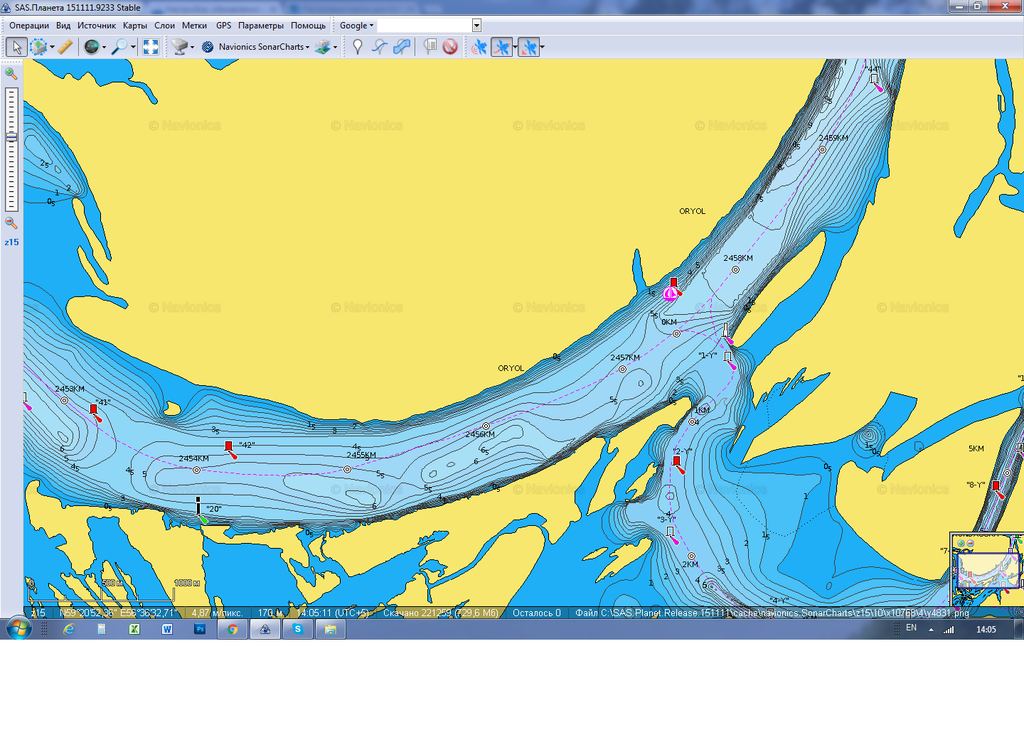Expand dropdown beside selection download tool

click(52, 47)
